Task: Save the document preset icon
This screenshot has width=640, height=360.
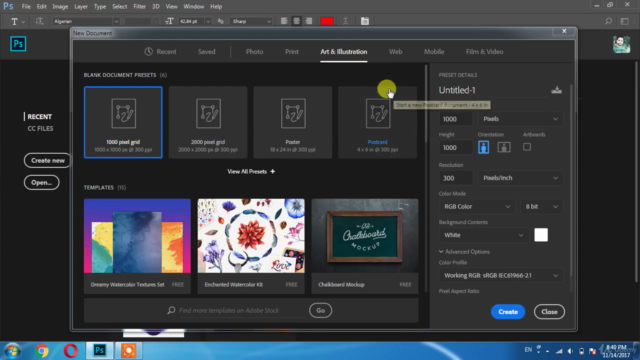Action: click(556, 90)
